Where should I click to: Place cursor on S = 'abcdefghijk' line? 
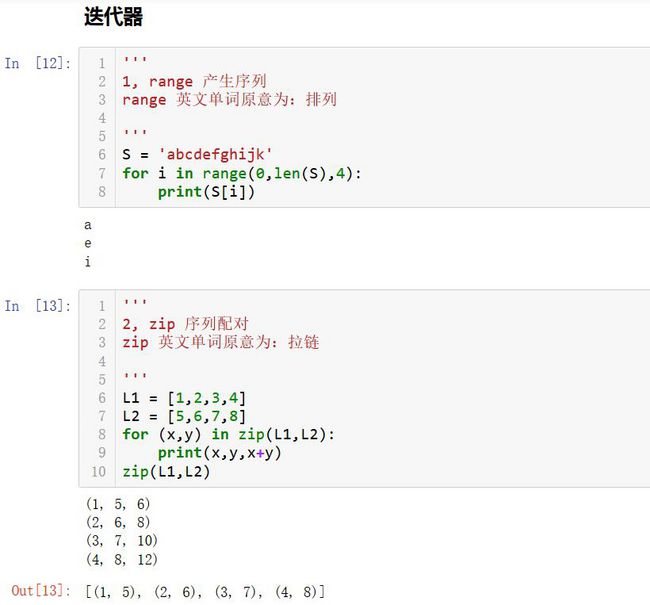pos(197,155)
